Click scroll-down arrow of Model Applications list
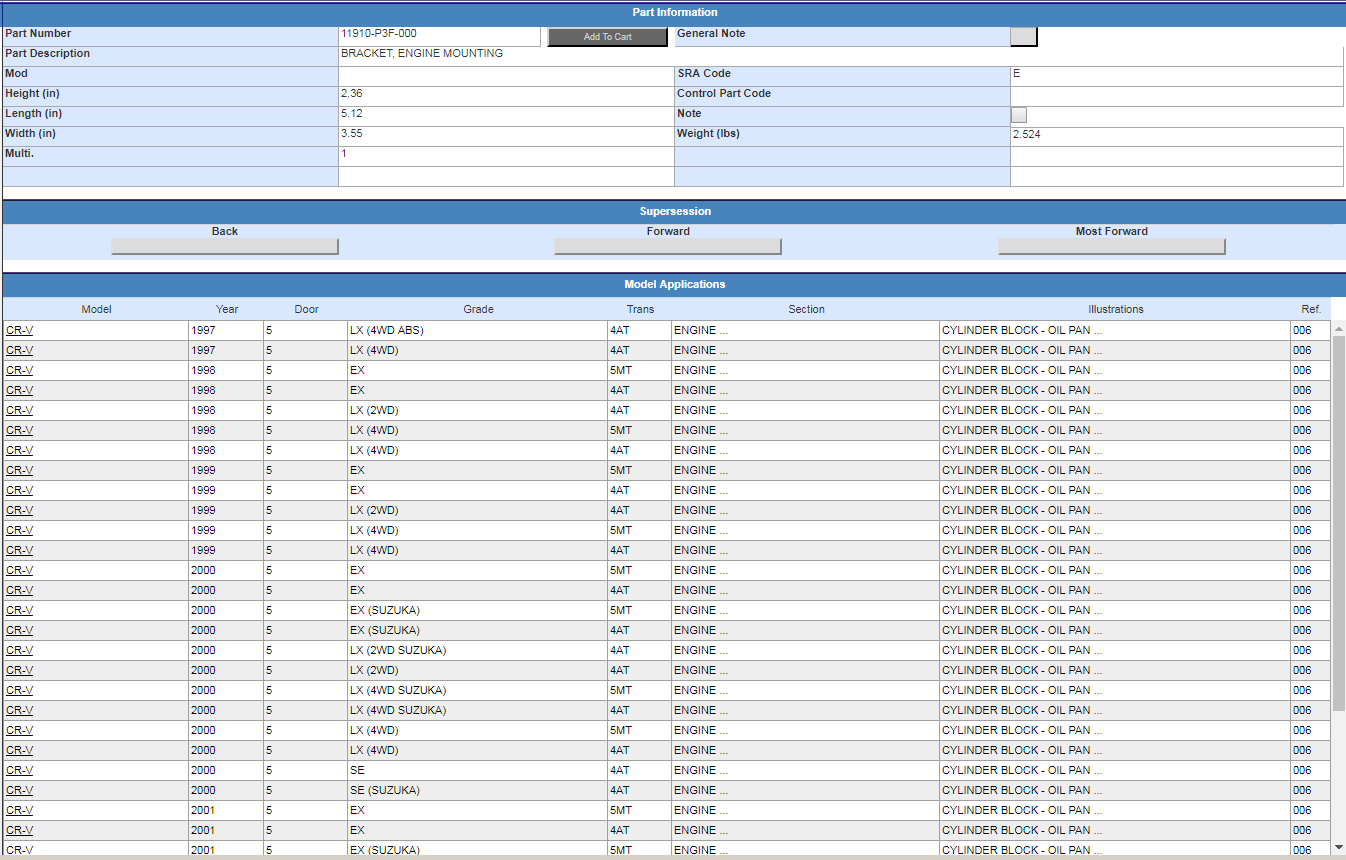This screenshot has width=1346, height=860. pyautogui.click(x=1339, y=847)
